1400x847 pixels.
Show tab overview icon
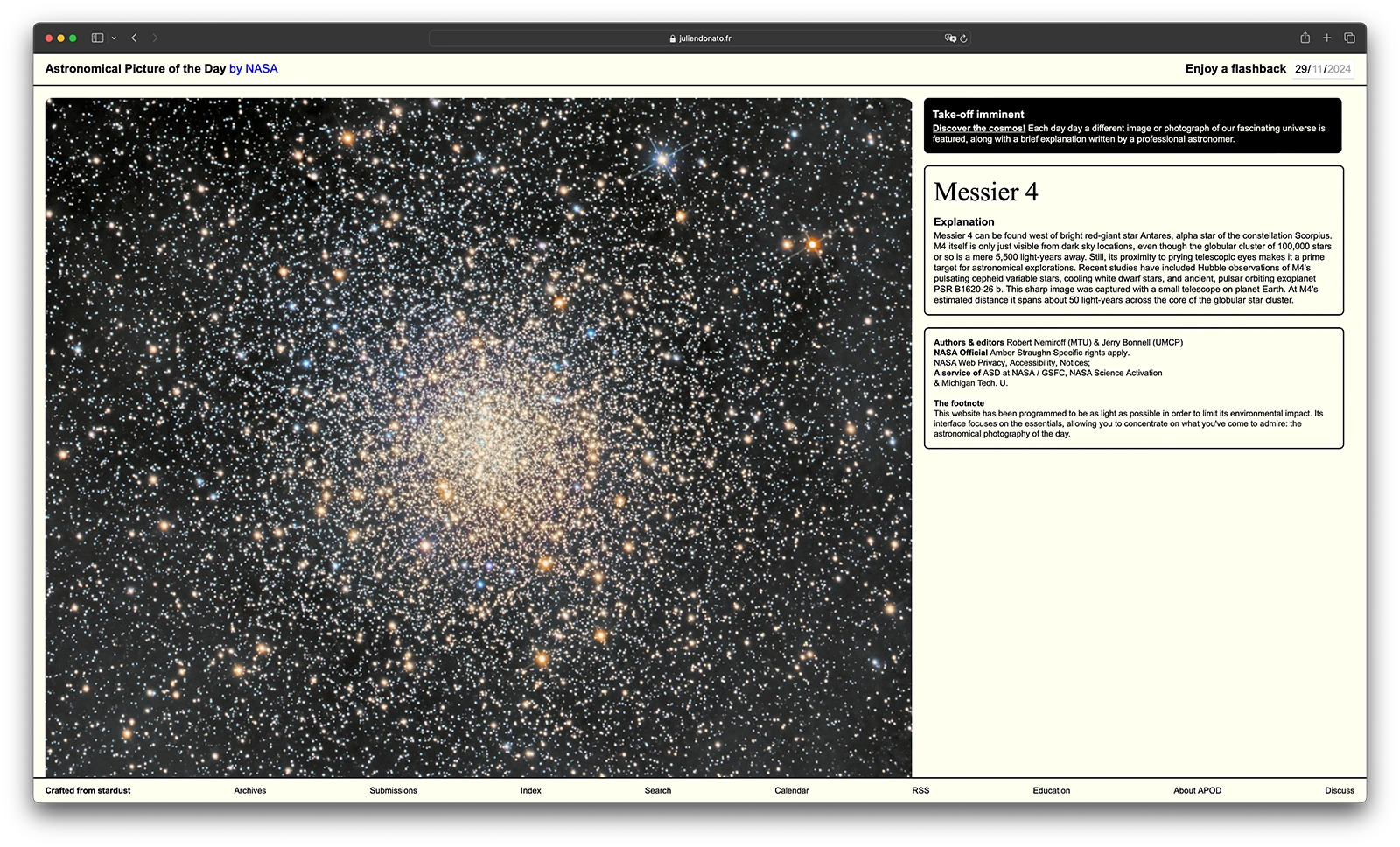1349,38
